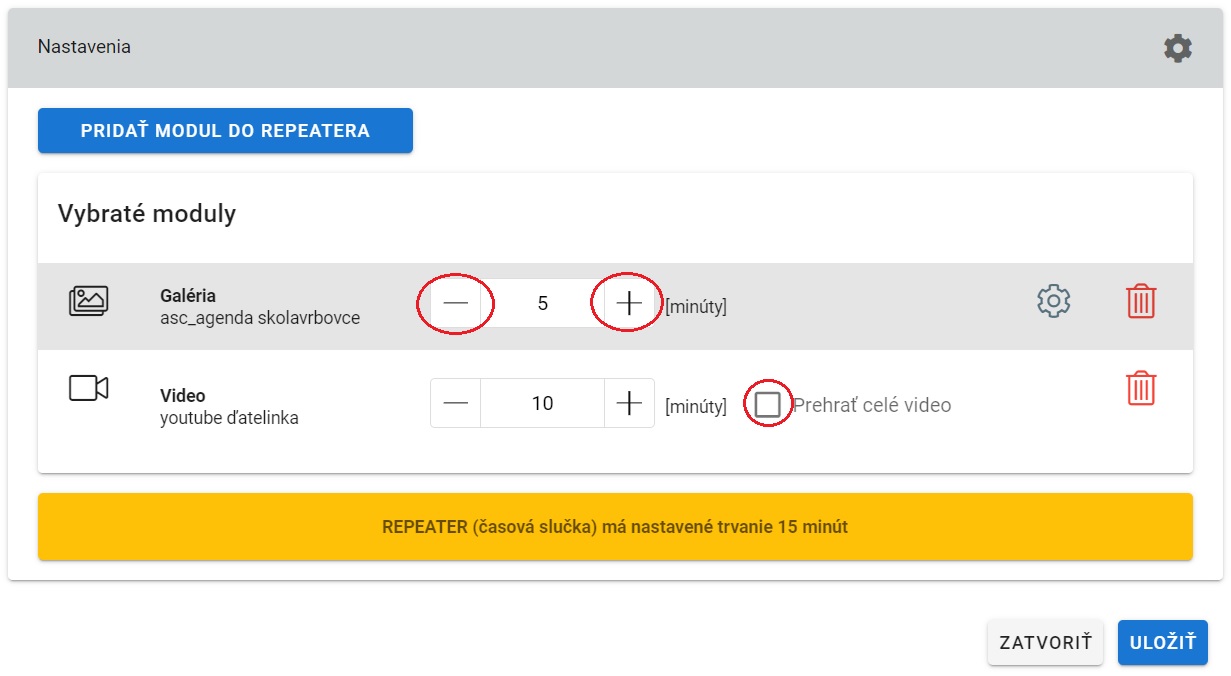
Task: Enable the Prehrať celé video checkbox
Action: (x=768, y=405)
